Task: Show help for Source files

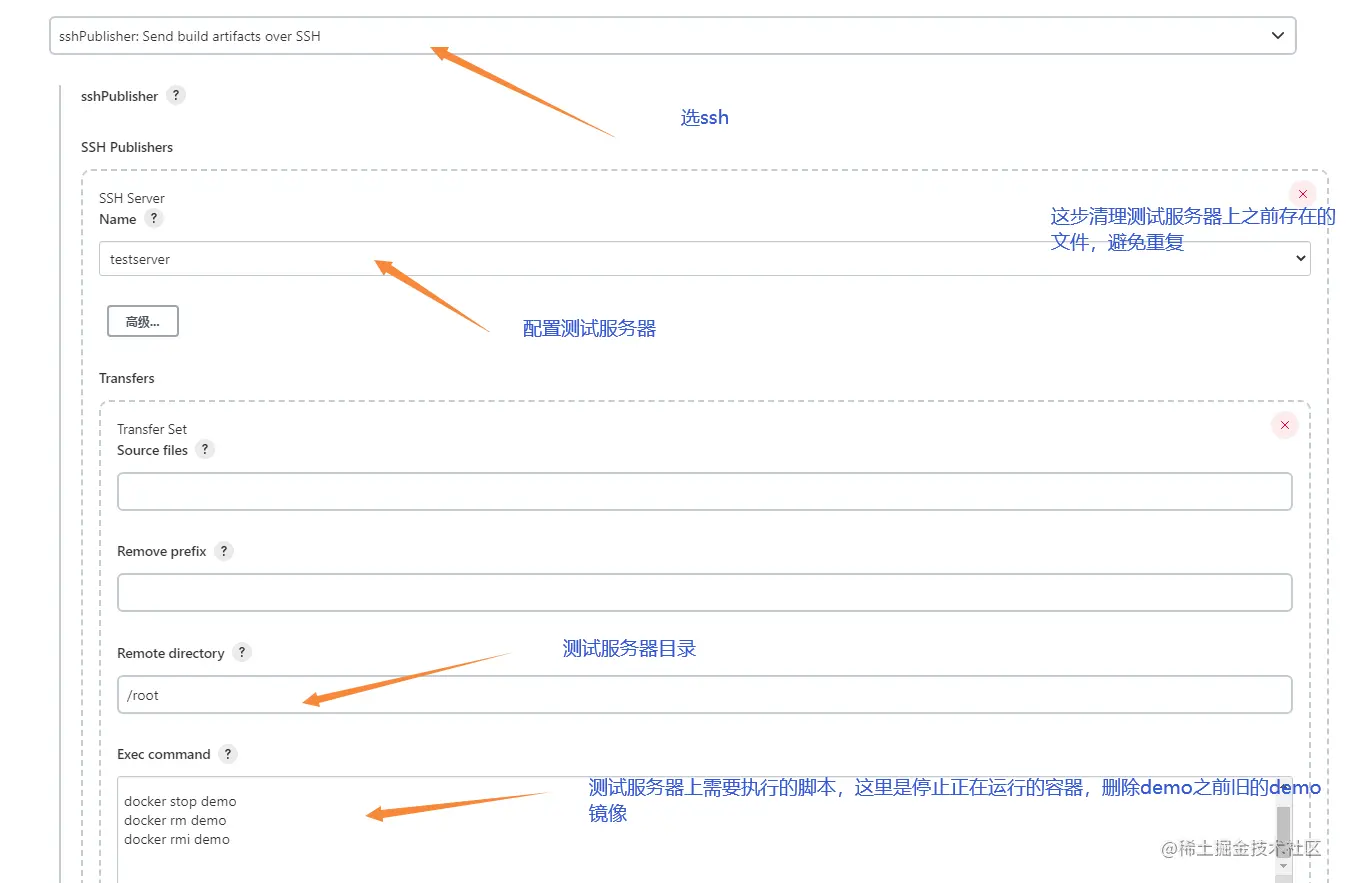Action: 205,449
